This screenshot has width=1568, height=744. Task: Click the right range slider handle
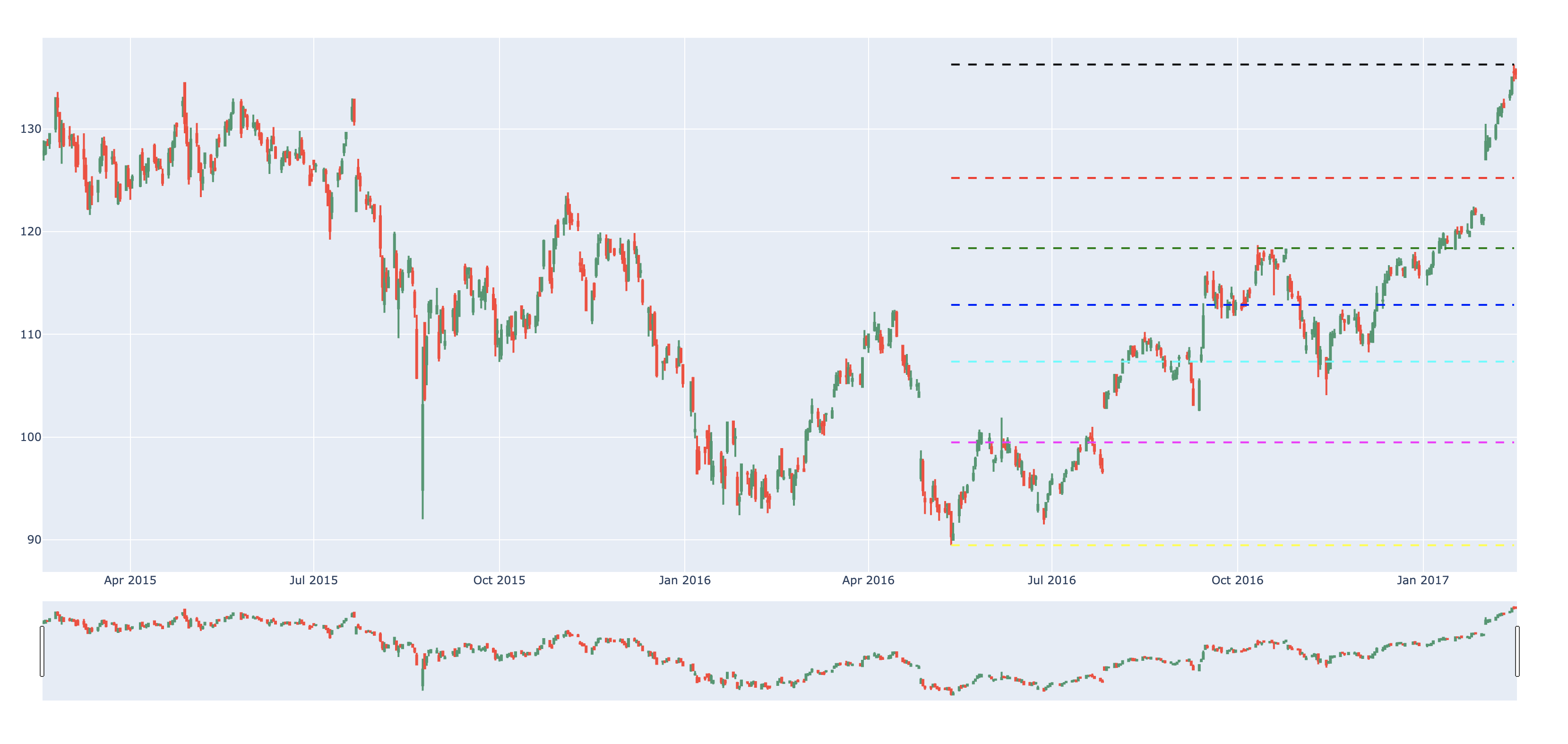[1517, 651]
